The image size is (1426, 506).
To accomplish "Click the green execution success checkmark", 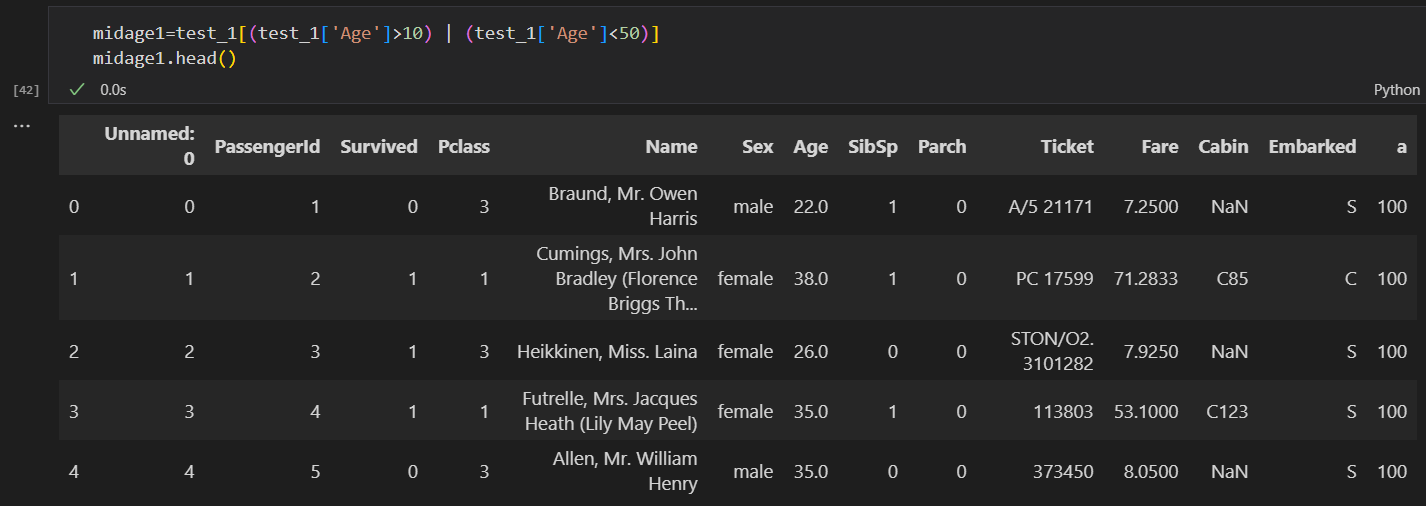I will coord(77,90).
